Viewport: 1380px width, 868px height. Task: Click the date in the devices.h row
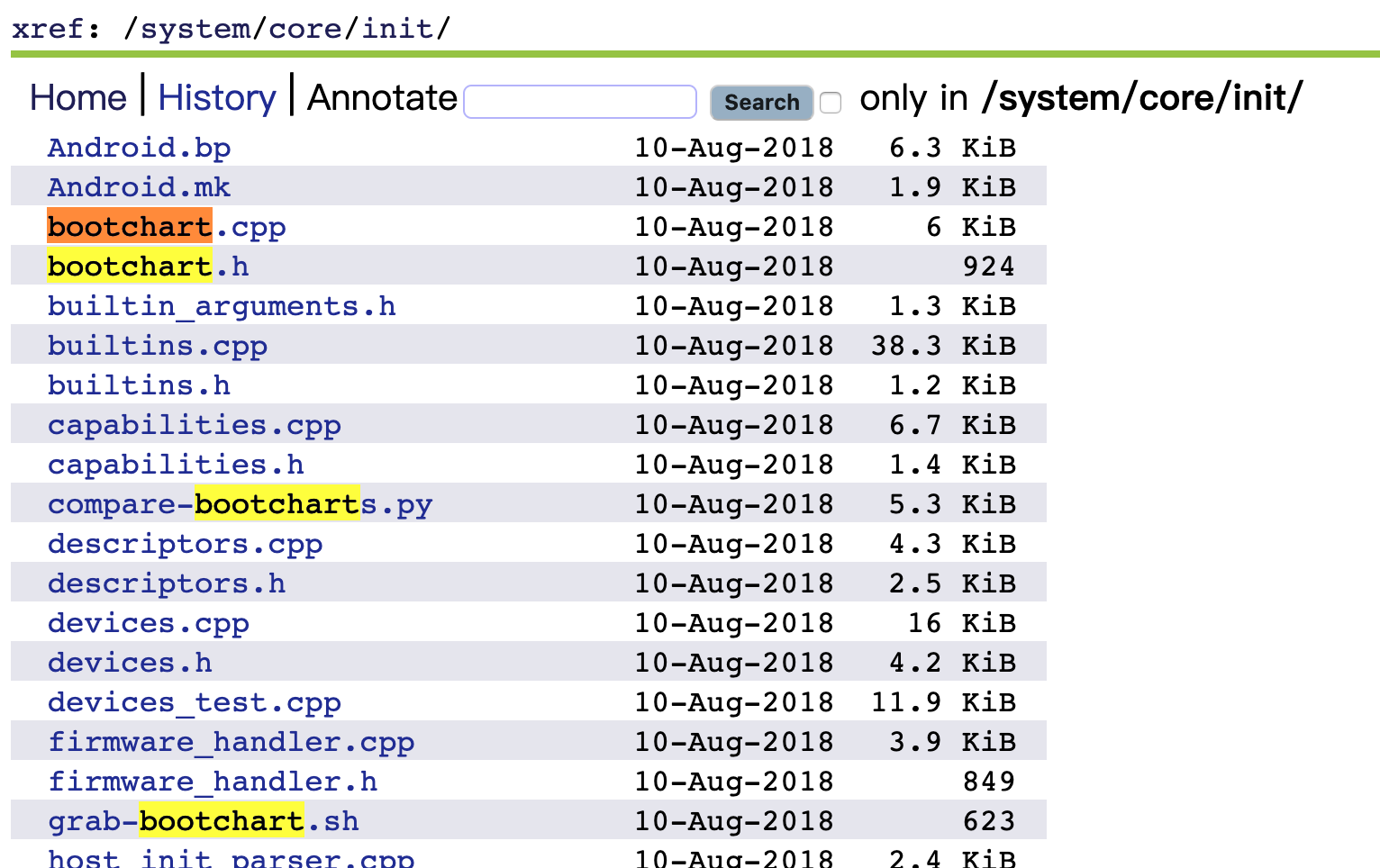point(734,663)
